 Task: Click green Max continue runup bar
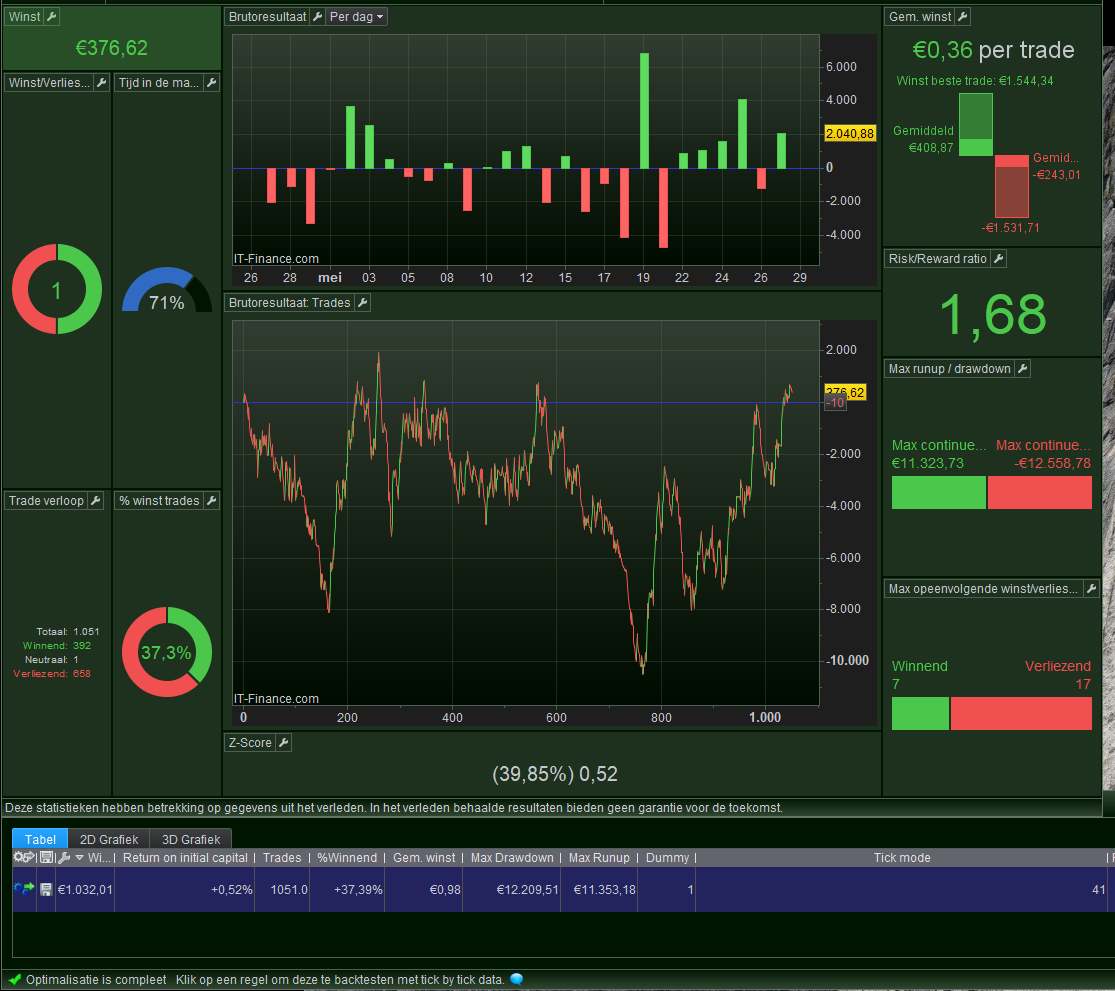(x=939, y=492)
